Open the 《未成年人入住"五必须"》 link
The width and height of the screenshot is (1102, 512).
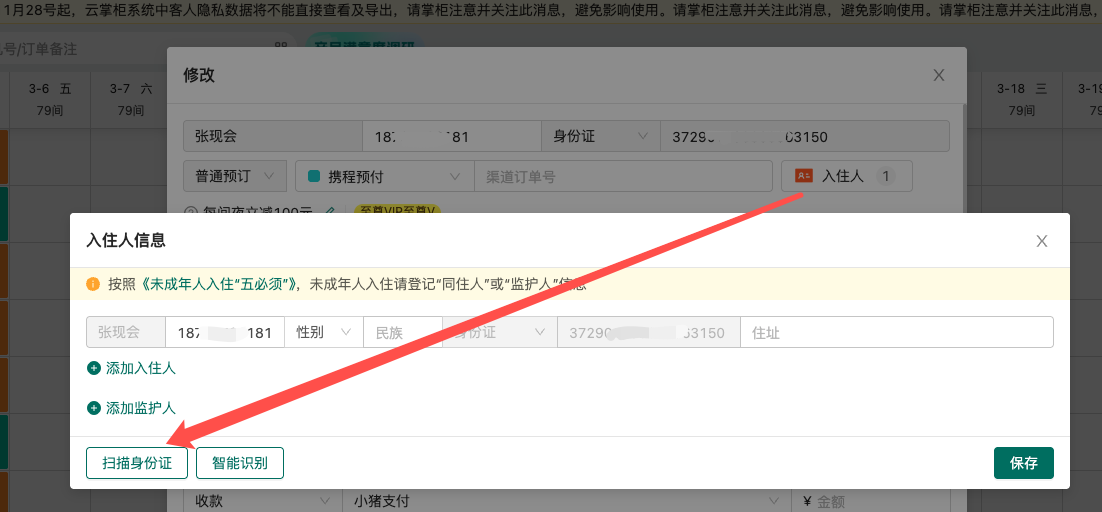(x=221, y=284)
